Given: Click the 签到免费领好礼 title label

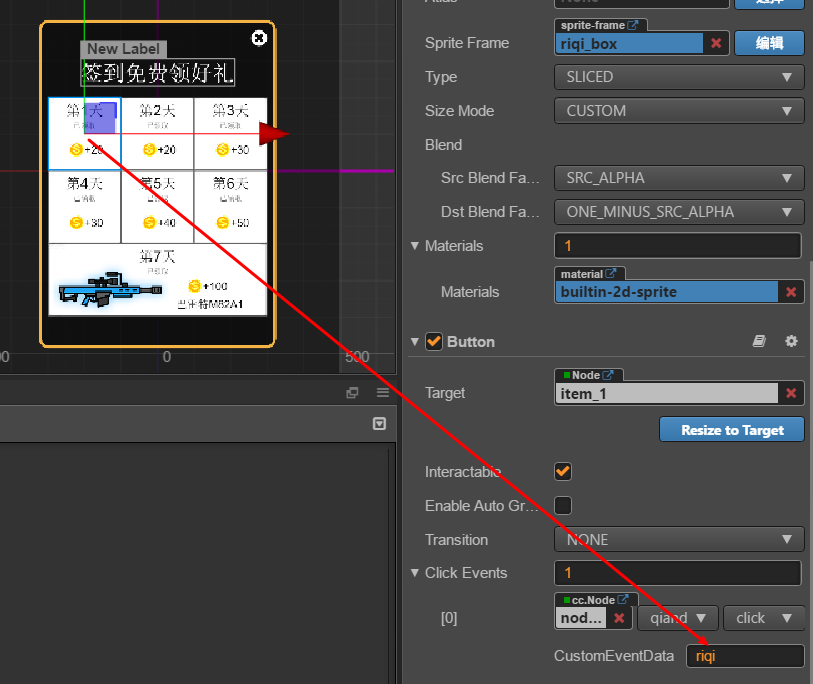Looking at the screenshot, I should click(x=158, y=73).
